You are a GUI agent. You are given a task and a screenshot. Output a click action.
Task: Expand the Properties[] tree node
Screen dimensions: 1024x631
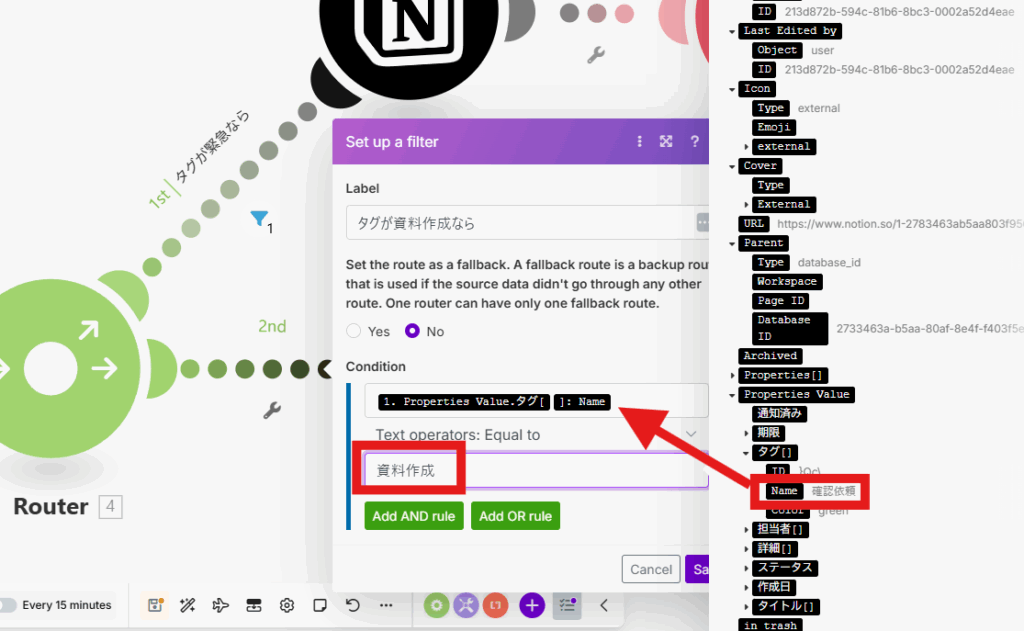click(x=732, y=375)
